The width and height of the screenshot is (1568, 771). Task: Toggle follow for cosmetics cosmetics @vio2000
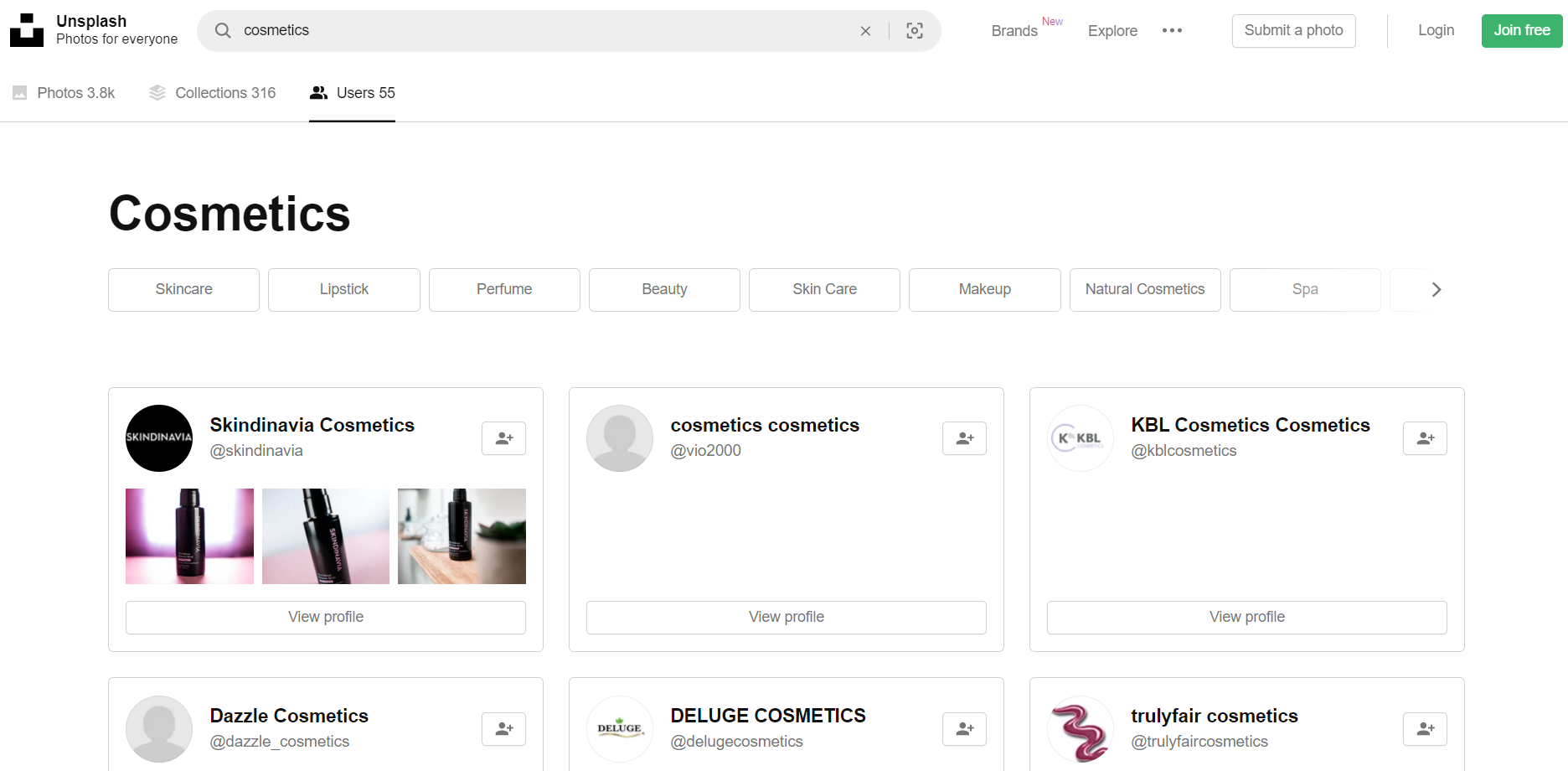coord(964,438)
